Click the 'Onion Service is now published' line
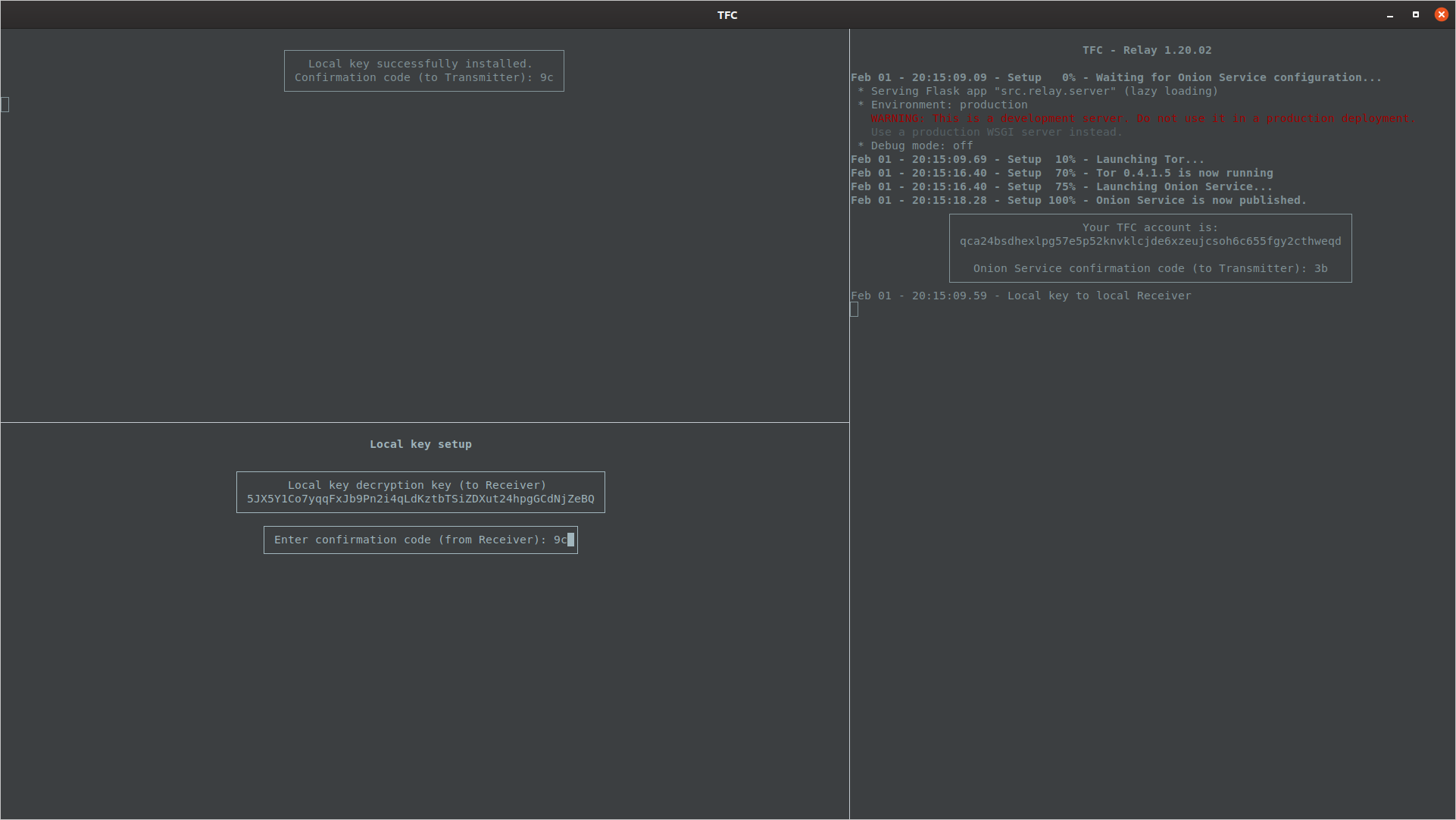 click(x=1078, y=200)
